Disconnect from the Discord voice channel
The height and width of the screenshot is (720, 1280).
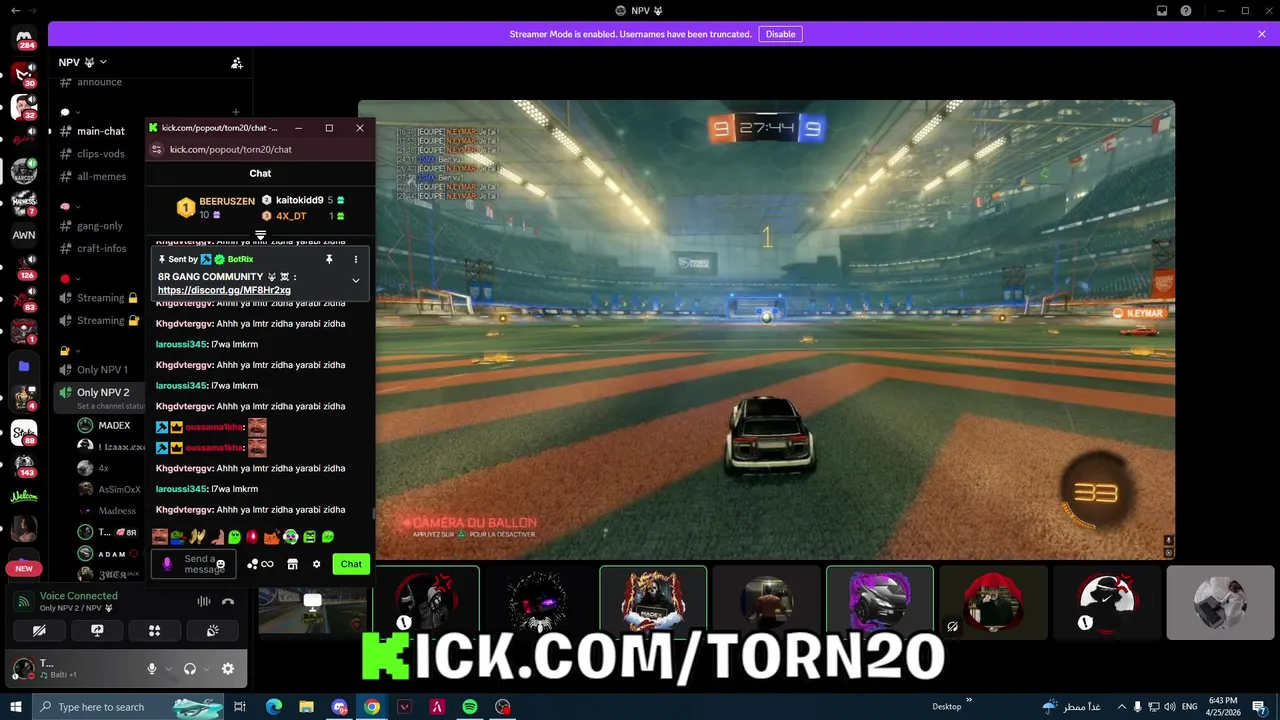pos(228,601)
